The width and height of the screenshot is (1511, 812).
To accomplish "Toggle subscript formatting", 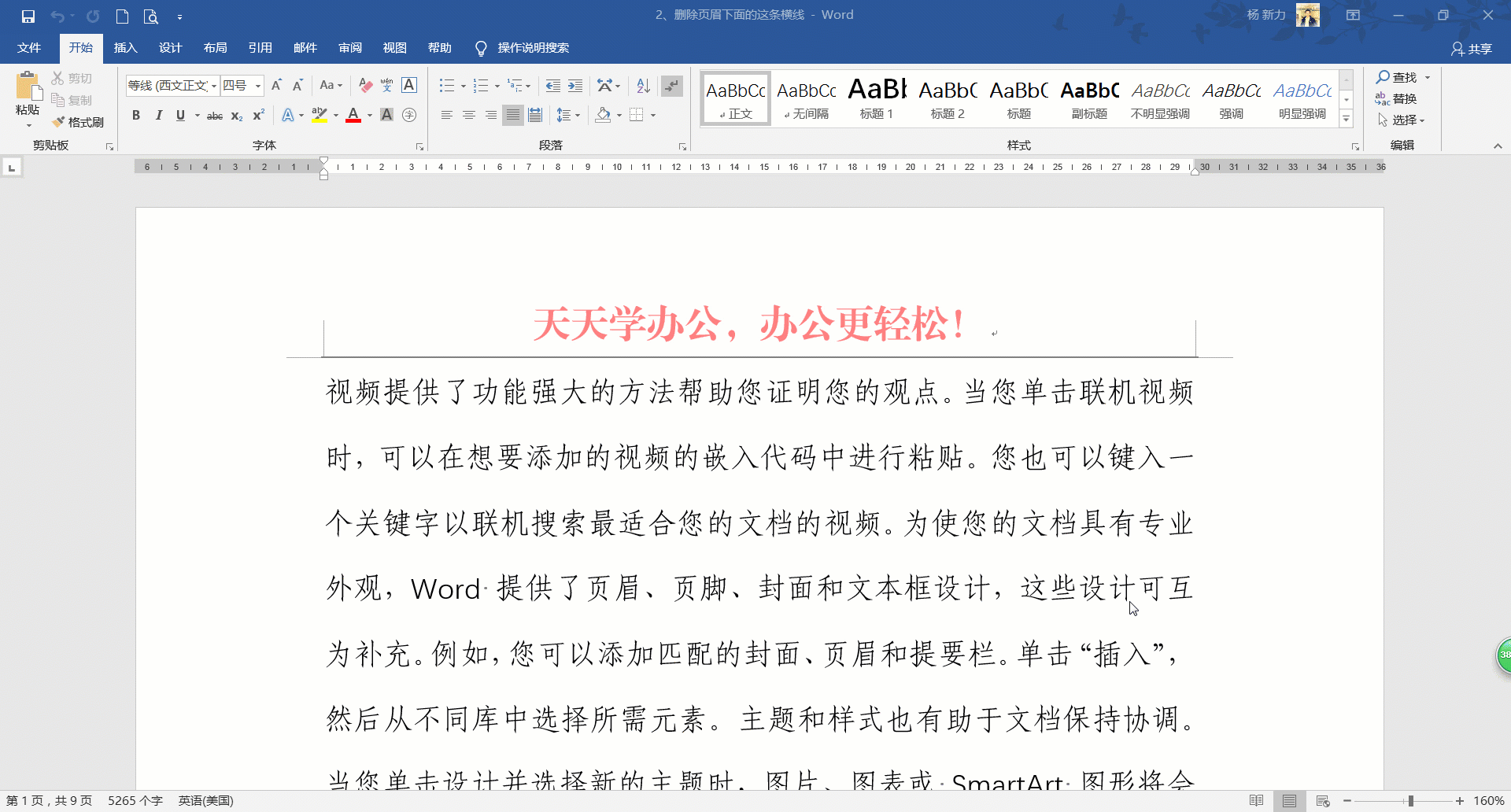I will pos(236,116).
